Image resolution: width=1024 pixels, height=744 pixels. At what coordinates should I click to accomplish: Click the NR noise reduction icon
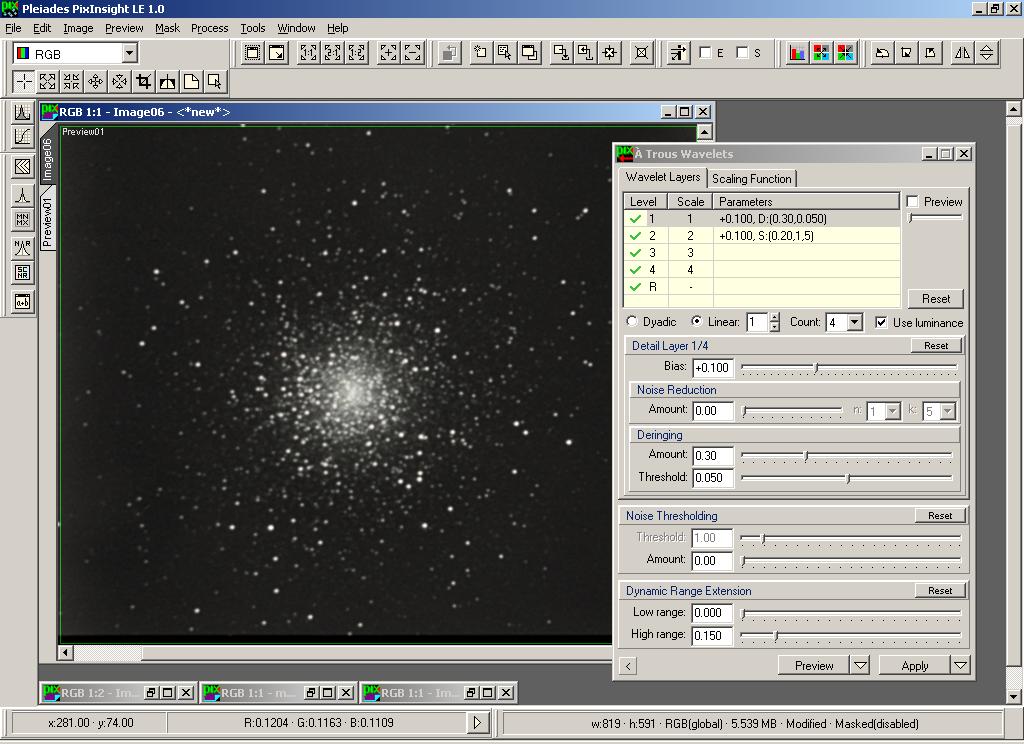pos(22,246)
